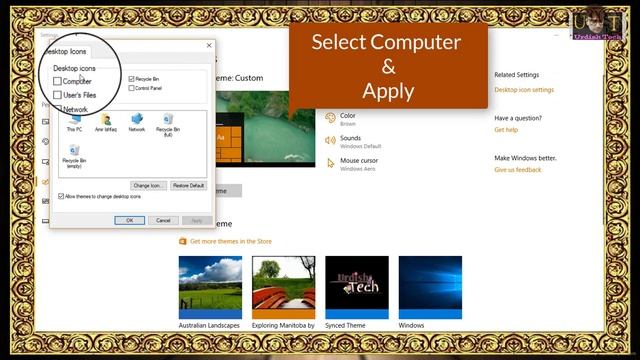Image resolution: width=640 pixels, height=360 pixels.
Task: Open the Desktop icon settings link
Action: coord(524,90)
